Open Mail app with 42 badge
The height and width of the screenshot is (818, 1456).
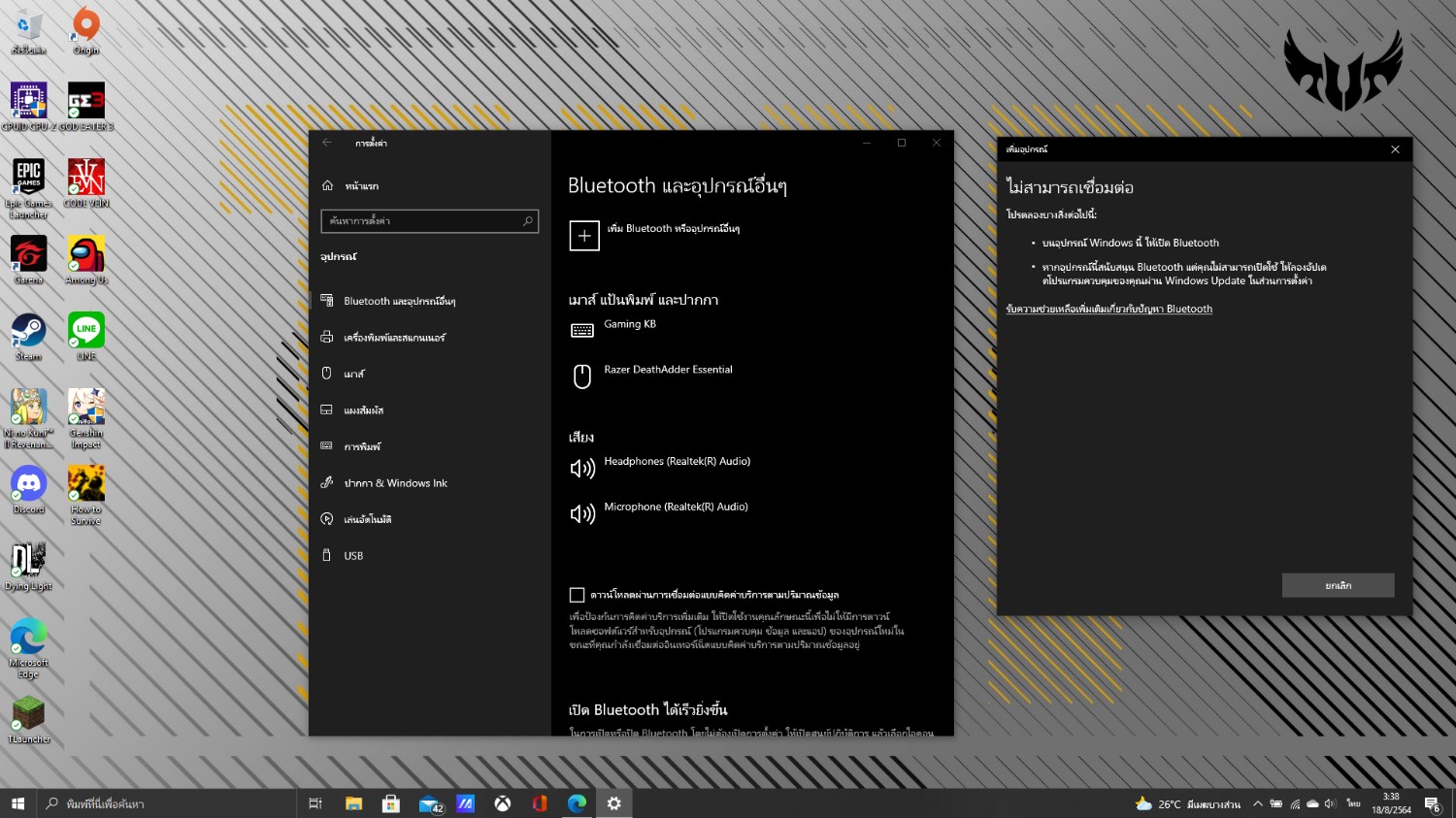click(x=430, y=803)
